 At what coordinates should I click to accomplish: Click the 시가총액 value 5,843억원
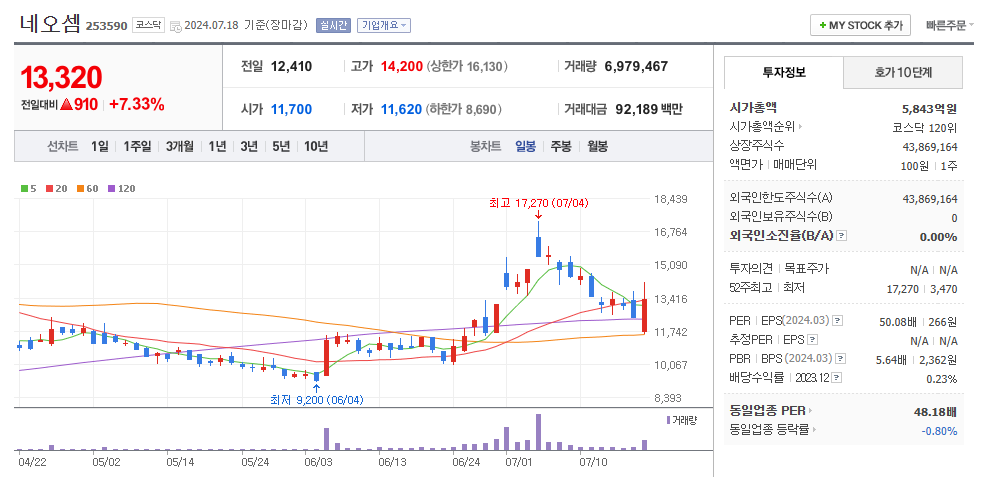coord(930,108)
